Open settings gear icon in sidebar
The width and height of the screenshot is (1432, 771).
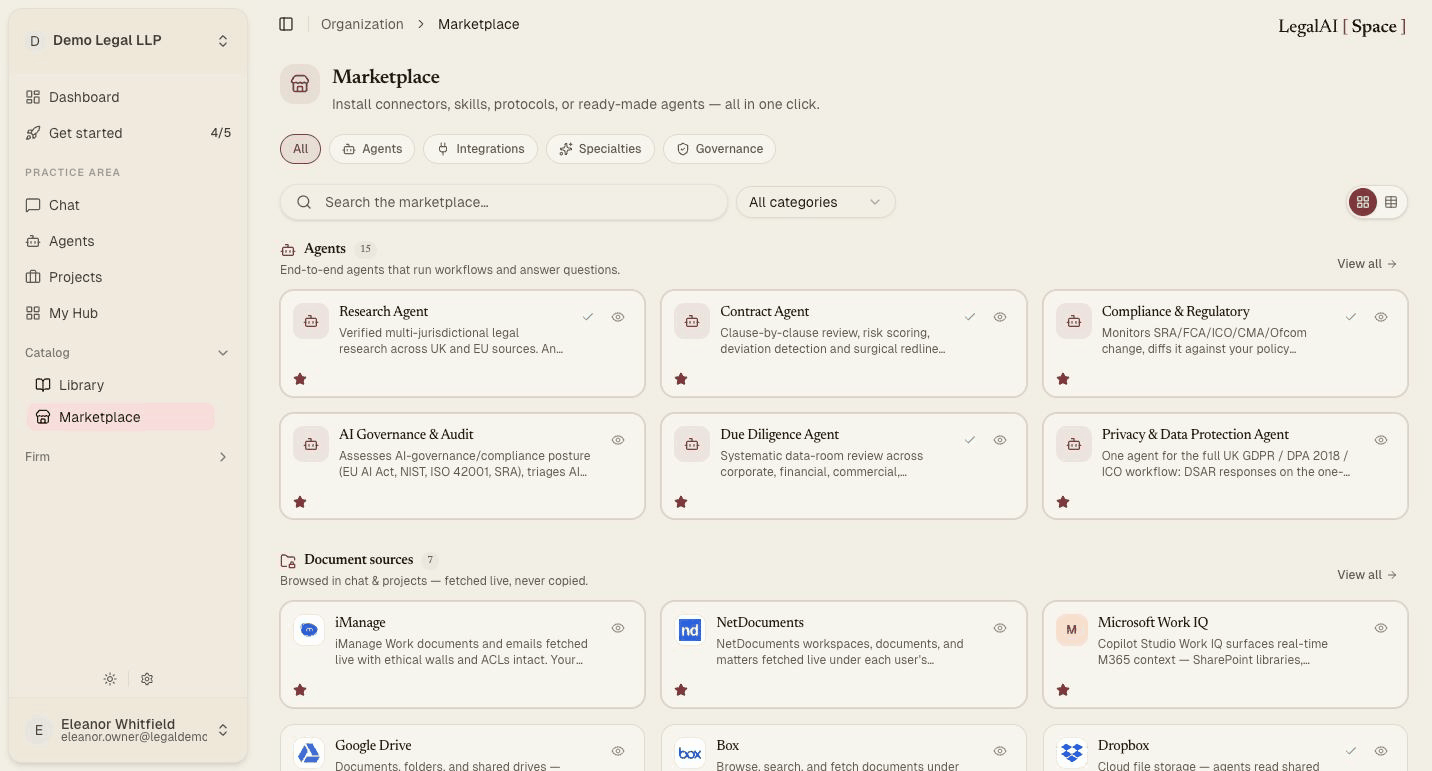(x=147, y=679)
